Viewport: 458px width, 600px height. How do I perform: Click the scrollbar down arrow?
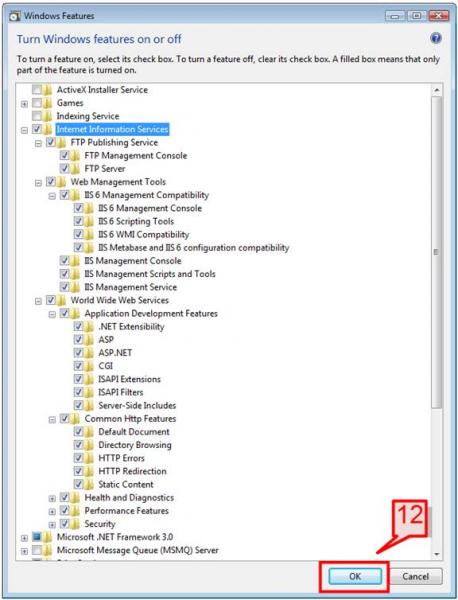(x=437, y=554)
